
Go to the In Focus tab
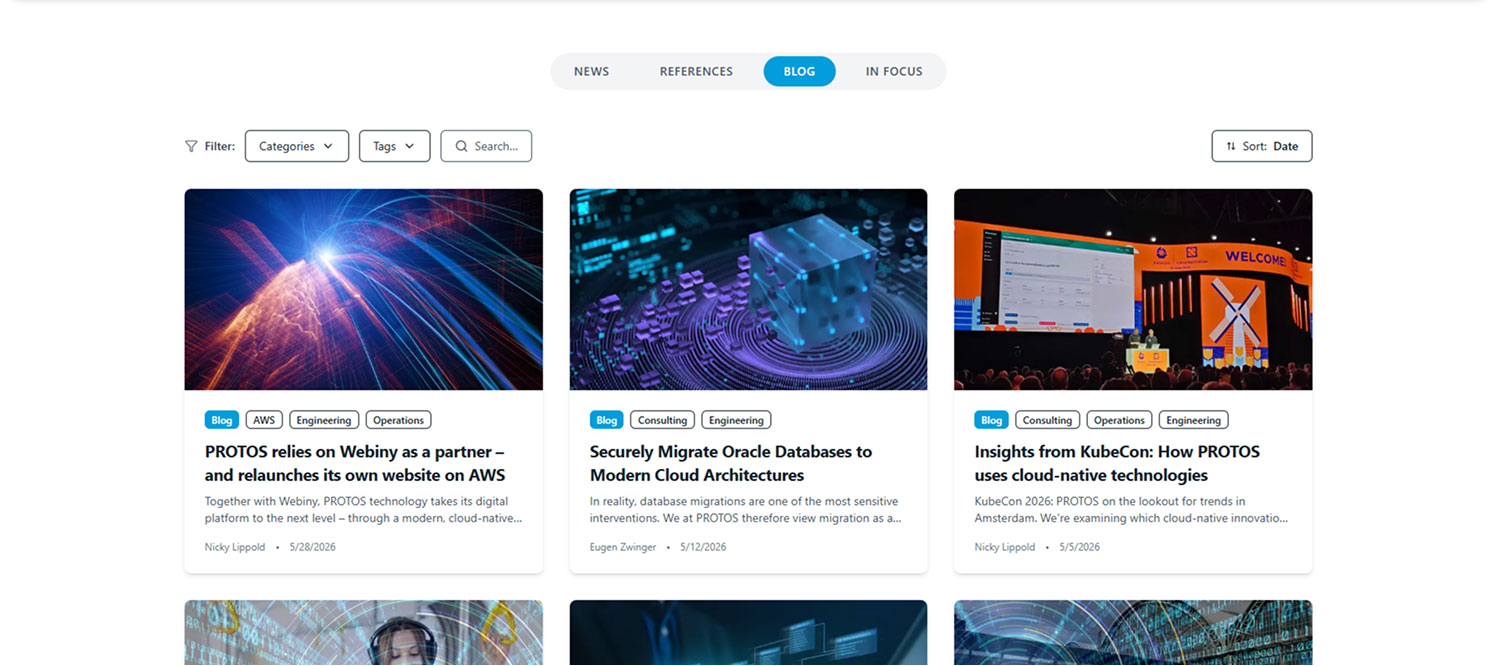pos(894,71)
